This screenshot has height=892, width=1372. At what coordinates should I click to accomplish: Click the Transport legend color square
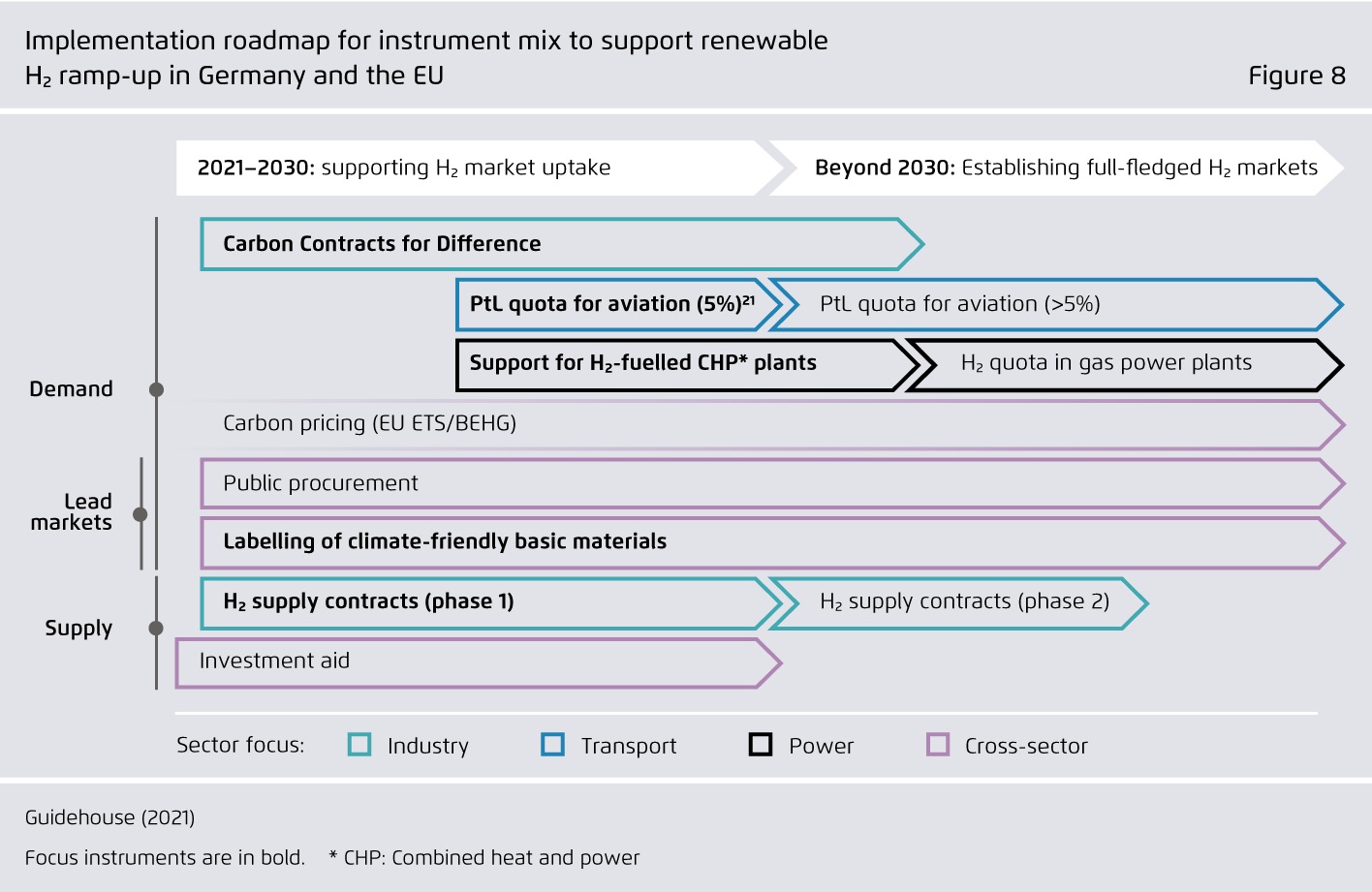tap(553, 745)
